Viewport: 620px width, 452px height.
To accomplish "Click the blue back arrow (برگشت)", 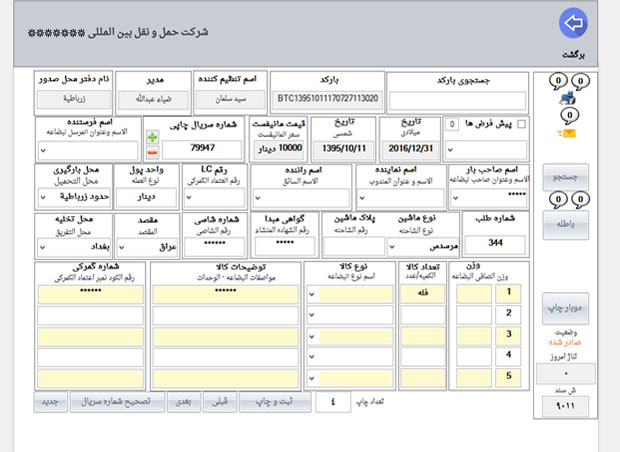I will point(573,23).
